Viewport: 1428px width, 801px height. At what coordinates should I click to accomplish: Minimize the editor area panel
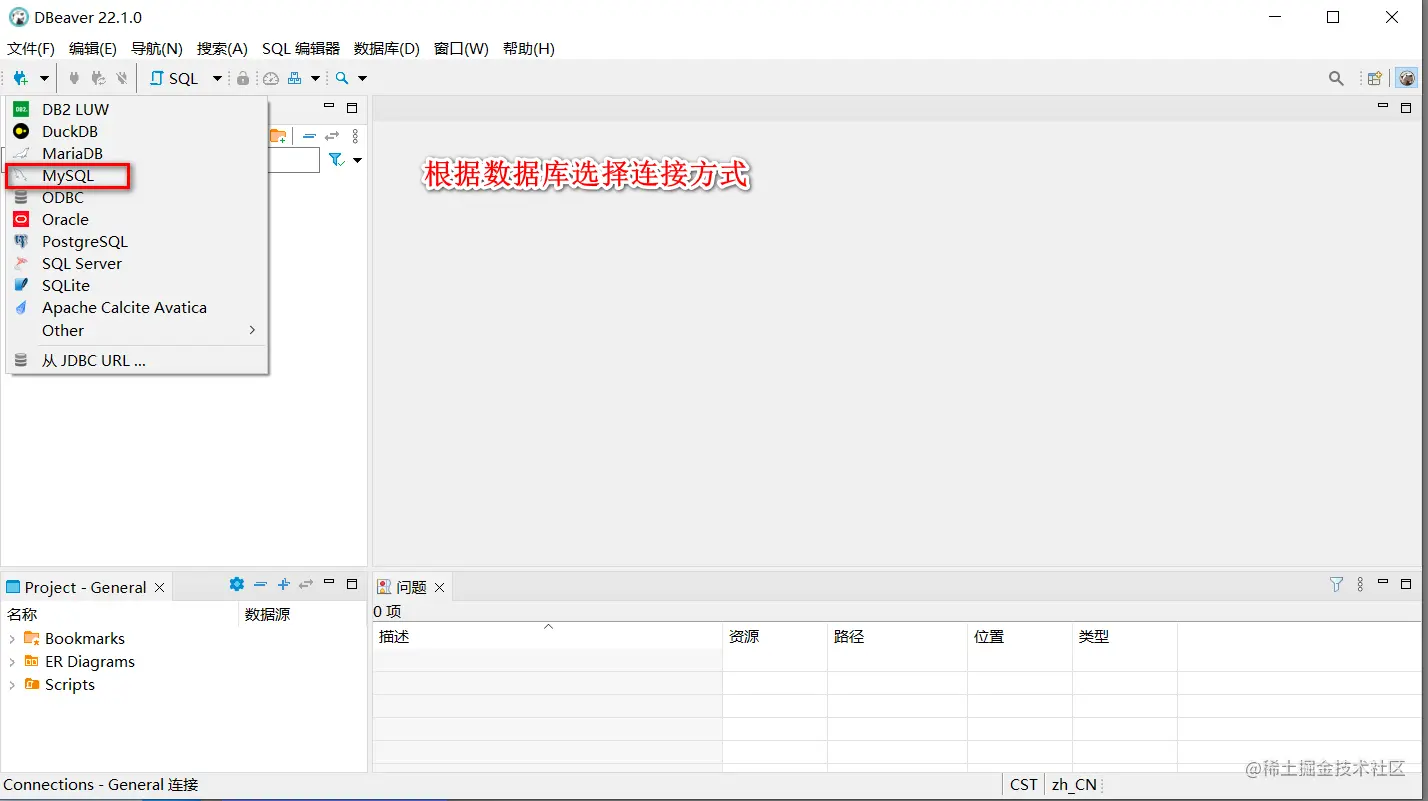[x=1383, y=106]
